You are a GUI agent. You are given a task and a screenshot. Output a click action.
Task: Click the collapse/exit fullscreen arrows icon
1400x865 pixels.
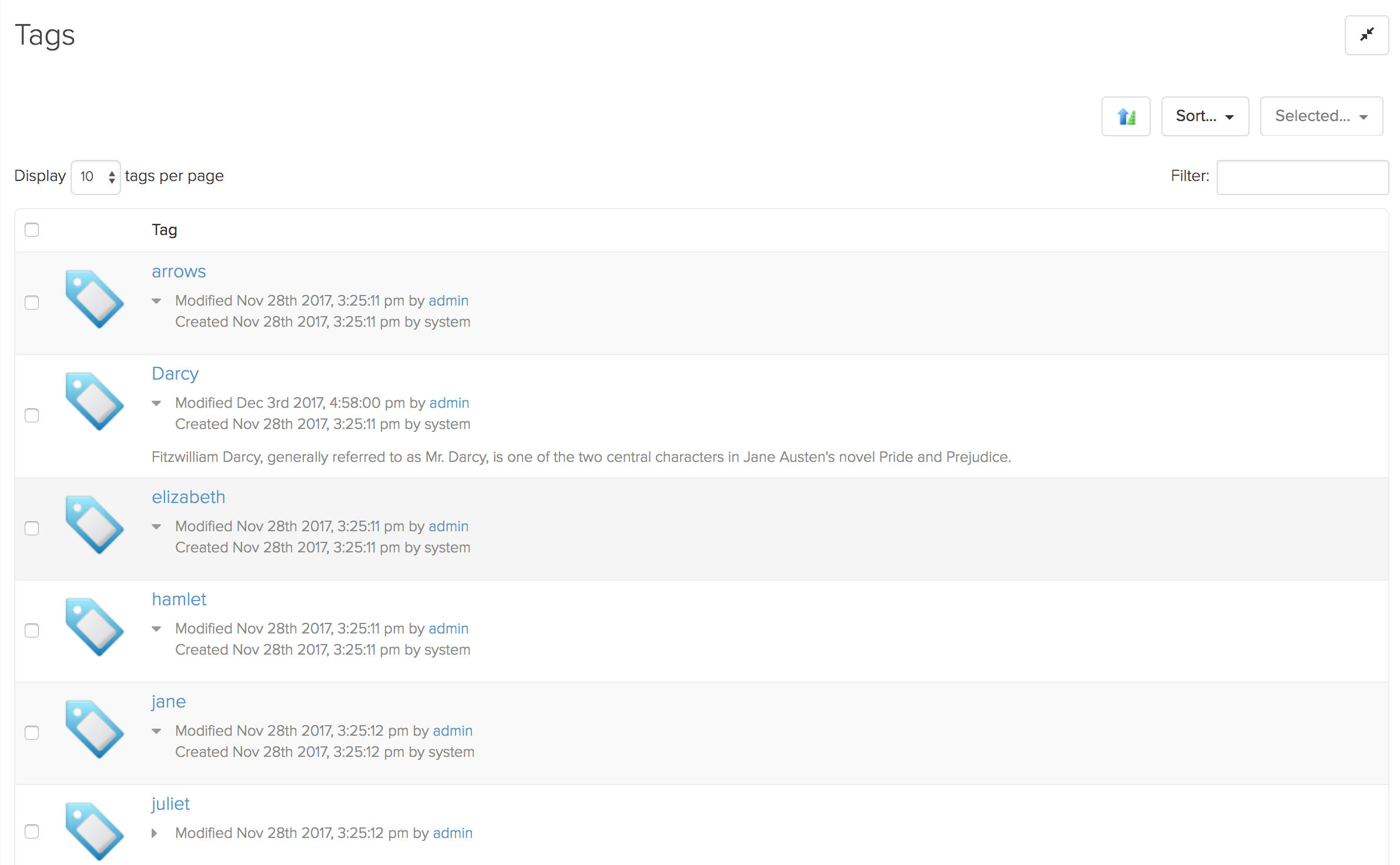tap(1366, 35)
